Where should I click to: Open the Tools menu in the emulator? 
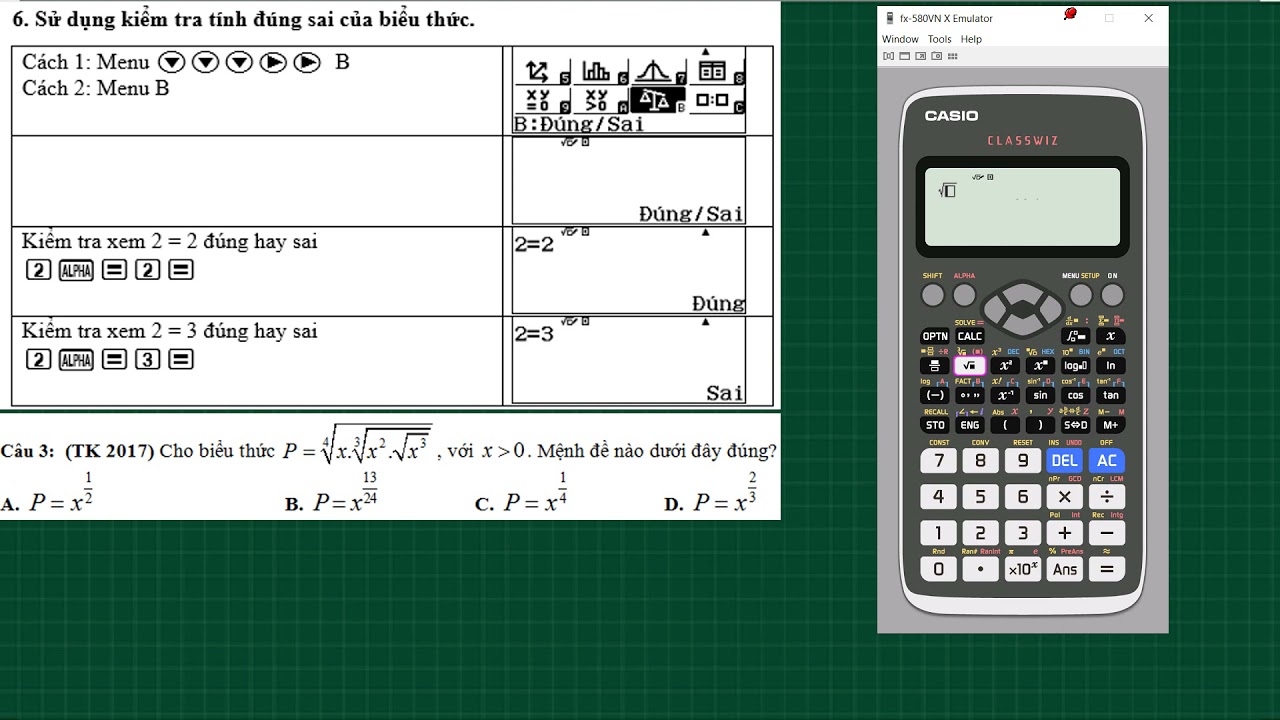pyautogui.click(x=939, y=39)
